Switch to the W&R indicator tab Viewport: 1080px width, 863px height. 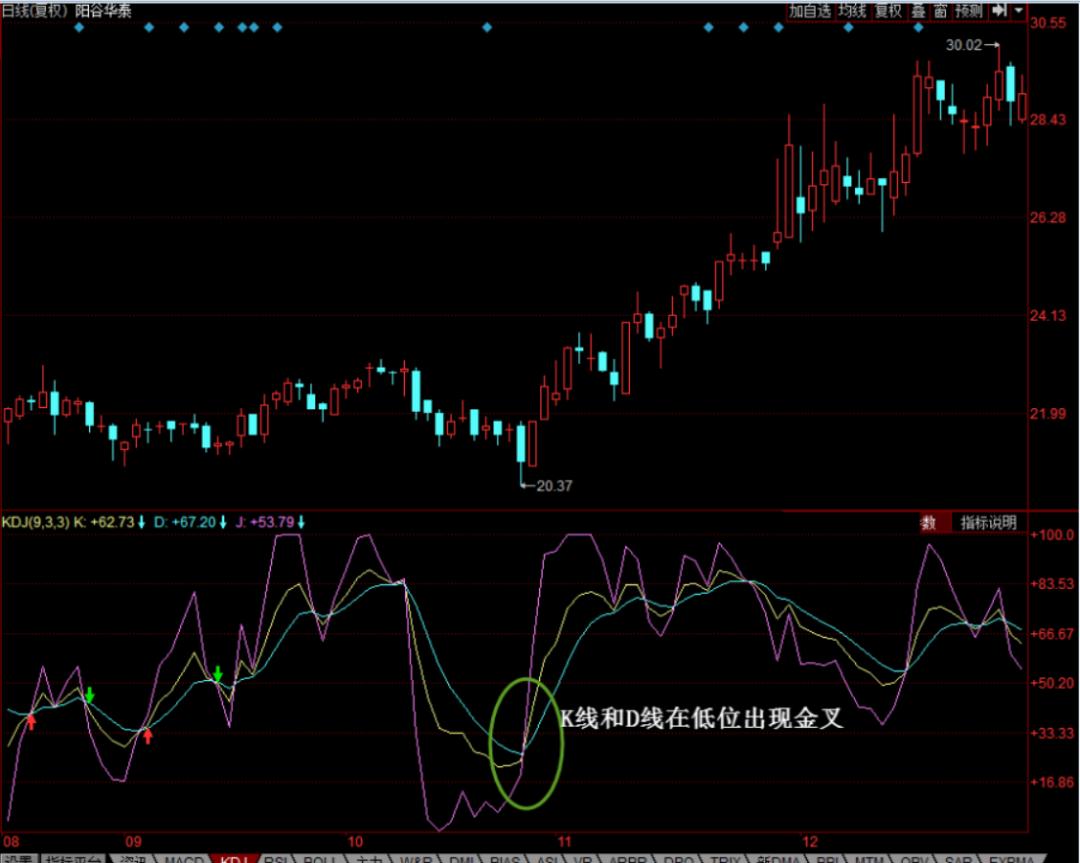[x=416, y=858]
